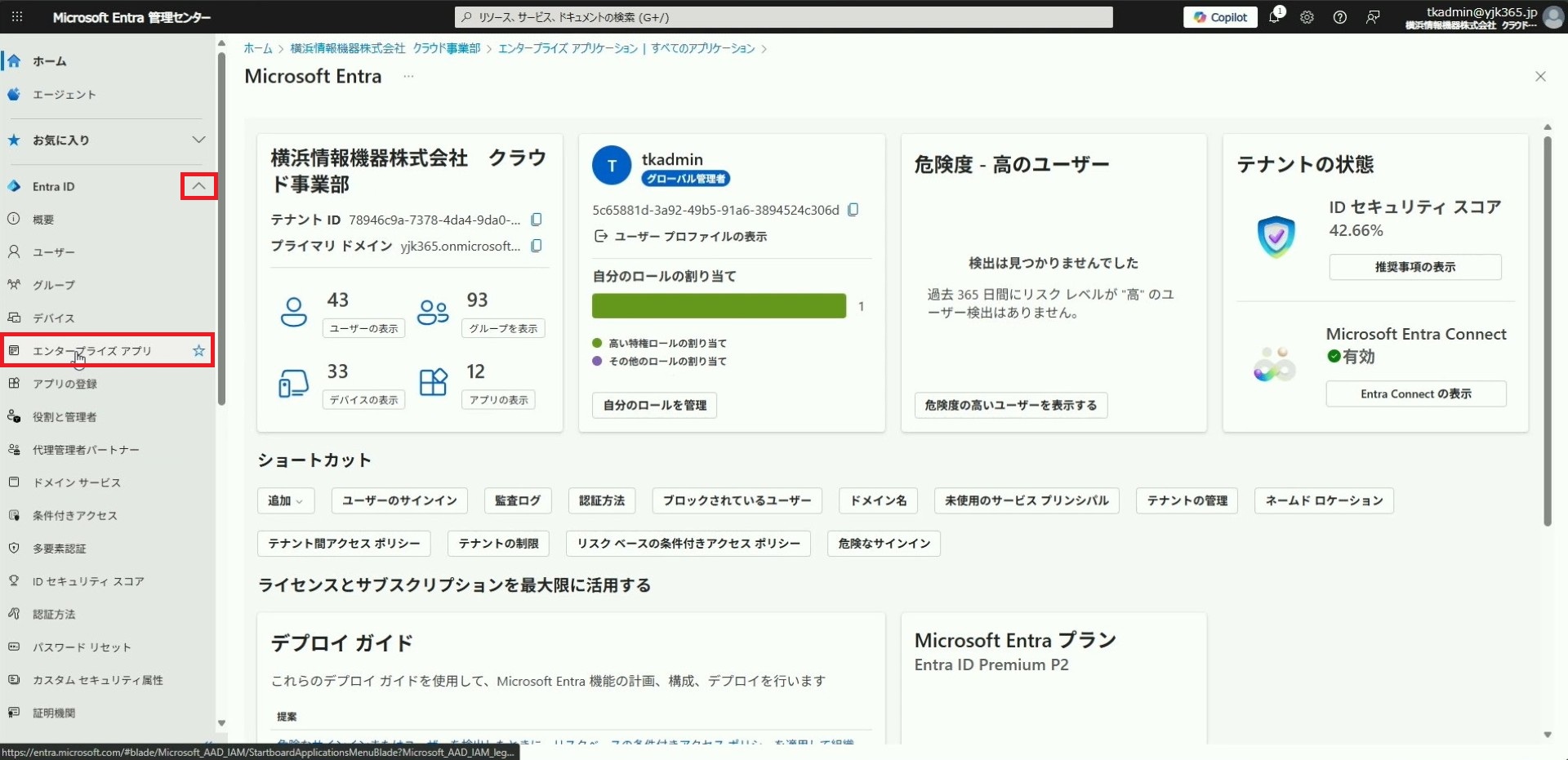Copy the primary domain name

pyautogui.click(x=537, y=246)
